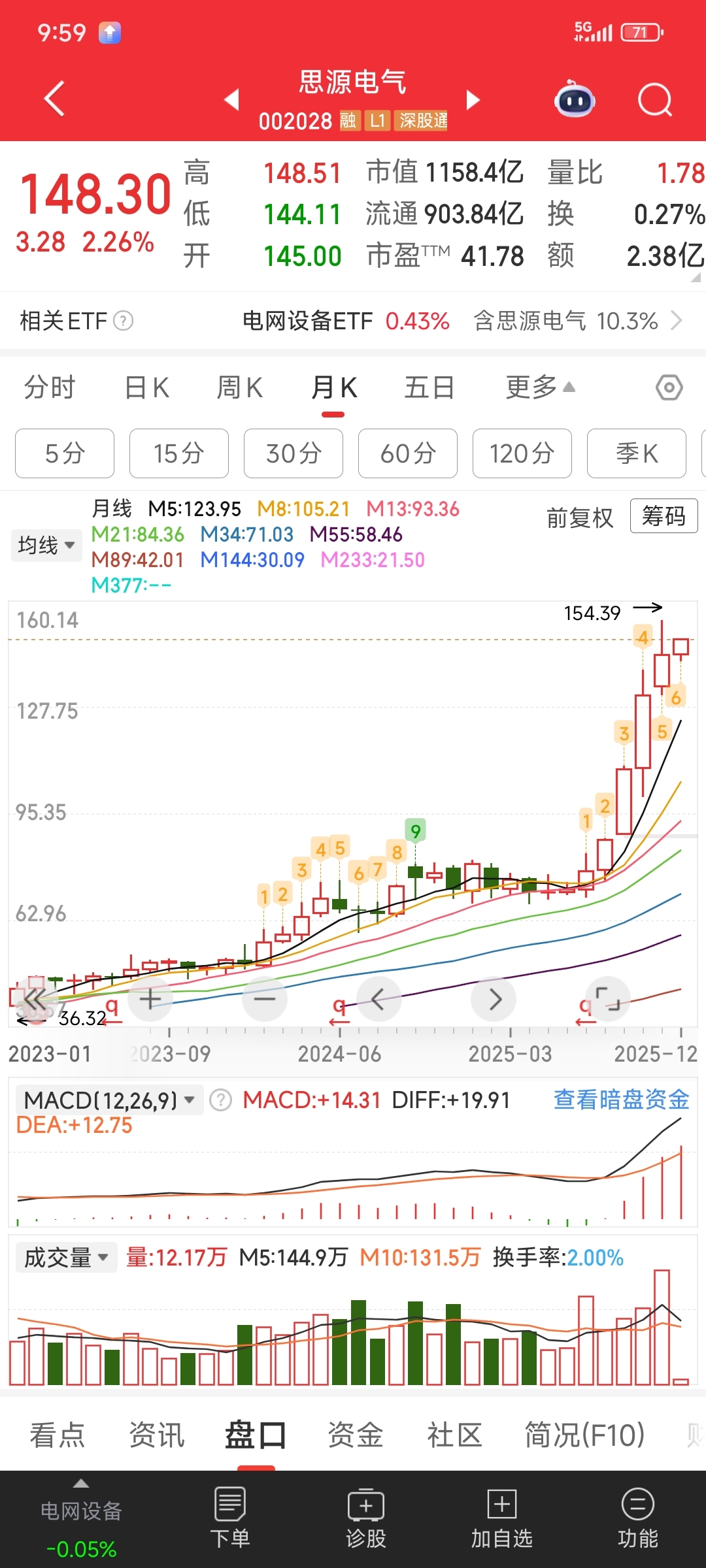Image resolution: width=706 pixels, height=1568 pixels.
Task: Open 电网设备ETF details chevron
Action: pyautogui.click(x=677, y=321)
